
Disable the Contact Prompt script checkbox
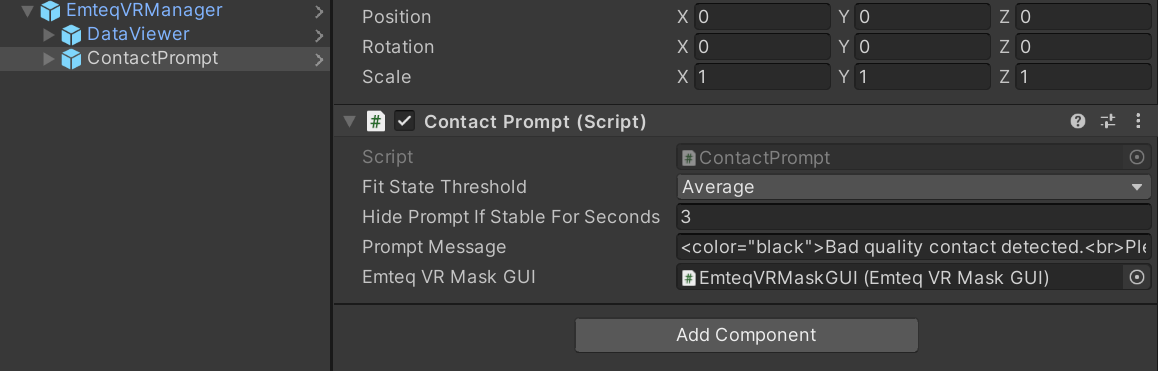[x=405, y=122]
